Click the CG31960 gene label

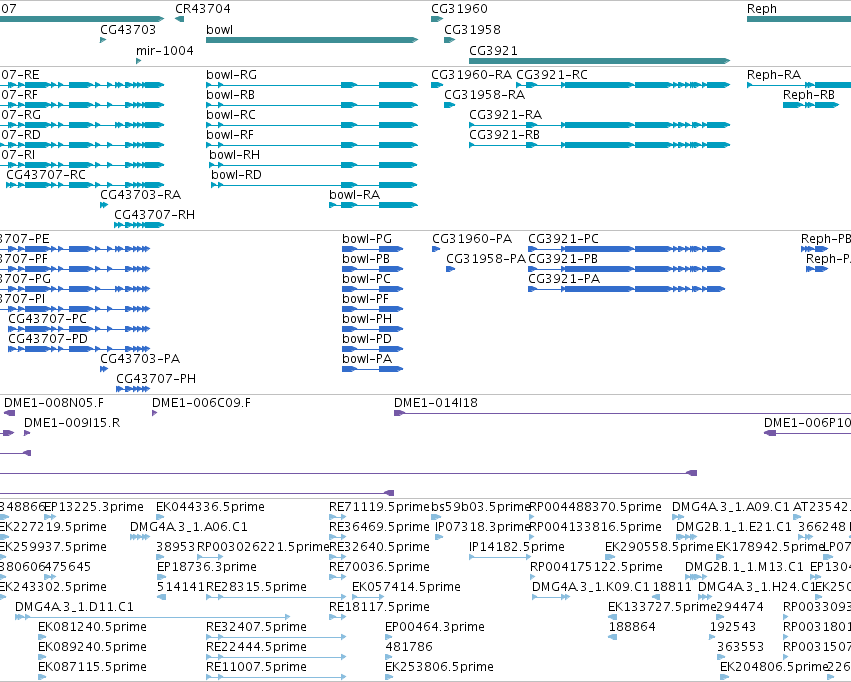click(x=459, y=9)
